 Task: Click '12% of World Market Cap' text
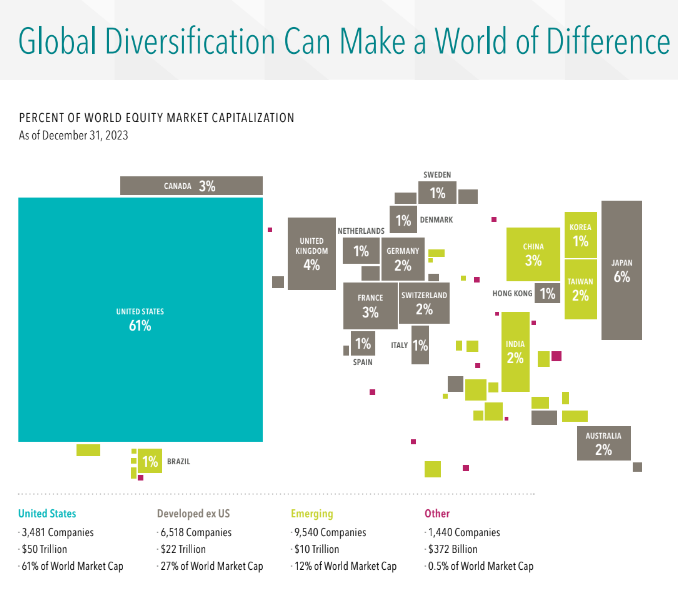pyautogui.click(x=345, y=566)
